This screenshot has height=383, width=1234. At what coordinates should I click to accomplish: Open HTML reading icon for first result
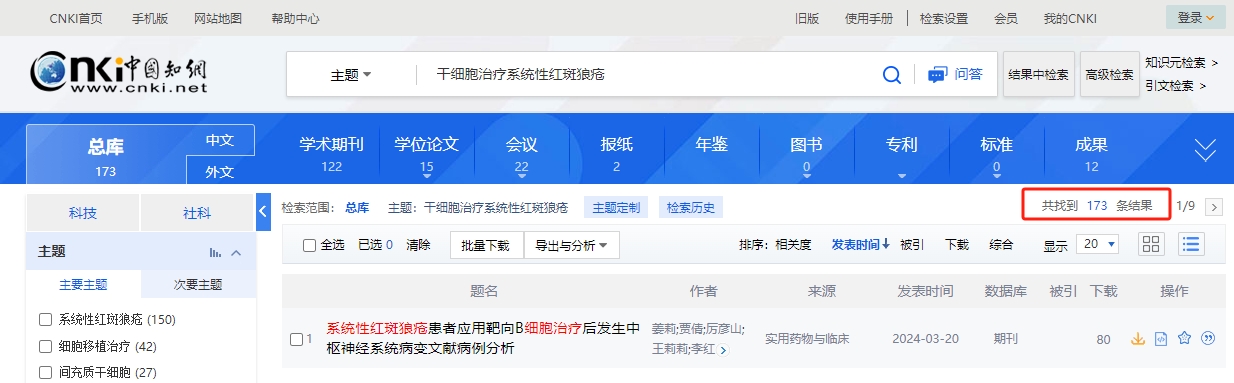(x=1161, y=338)
